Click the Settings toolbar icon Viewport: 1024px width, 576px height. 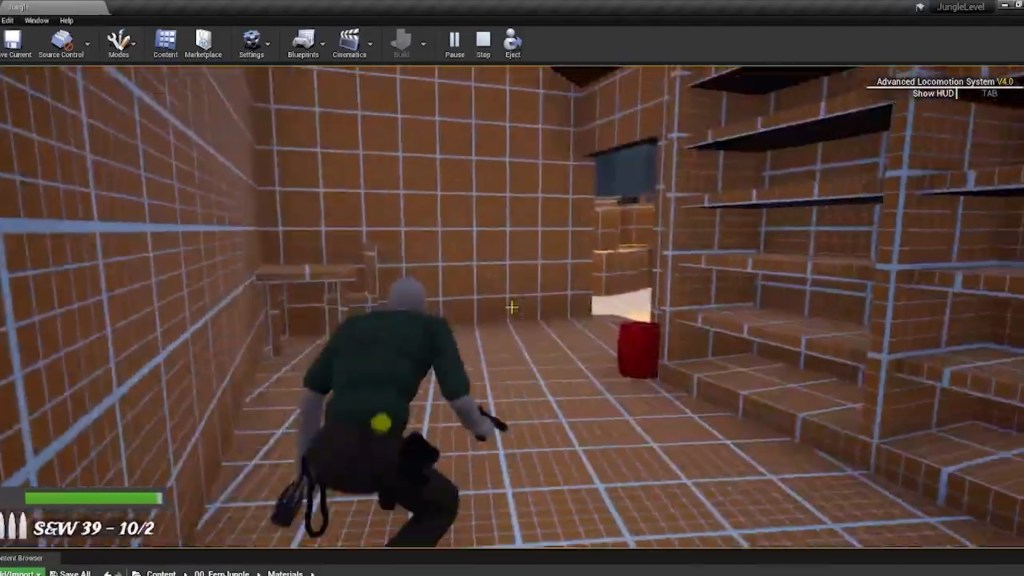pos(251,41)
